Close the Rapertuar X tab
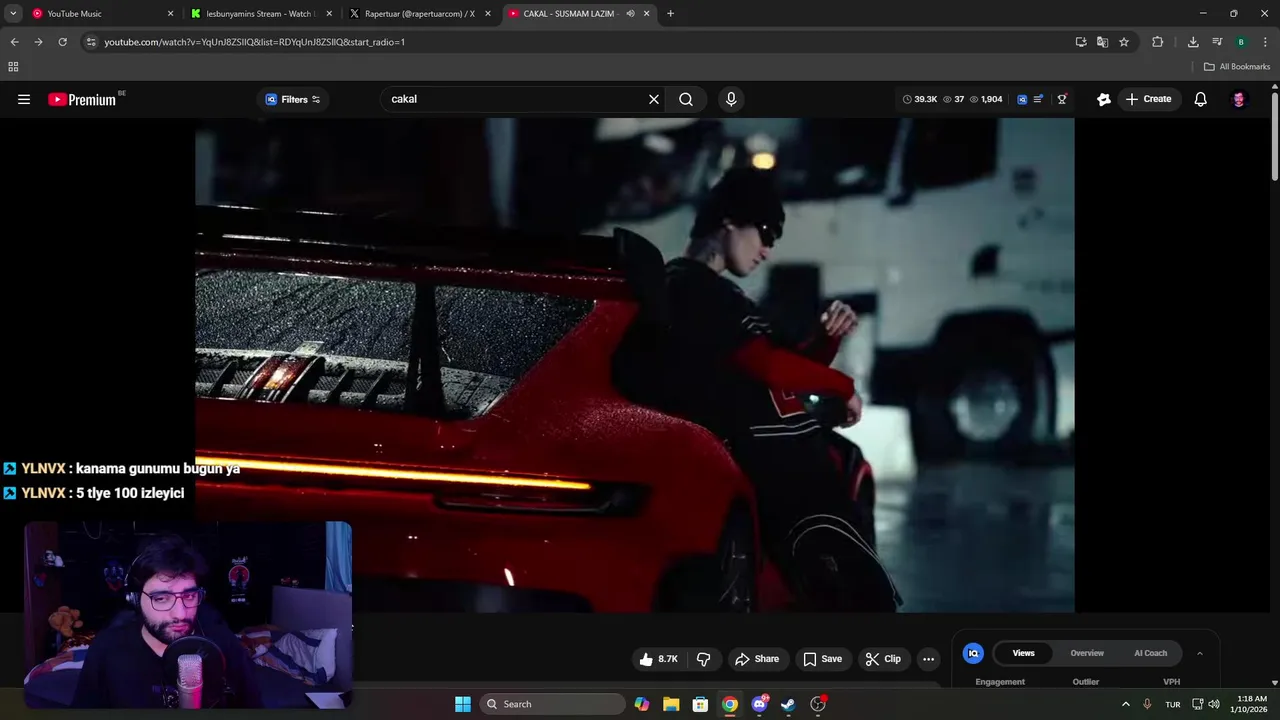 pos(488,14)
